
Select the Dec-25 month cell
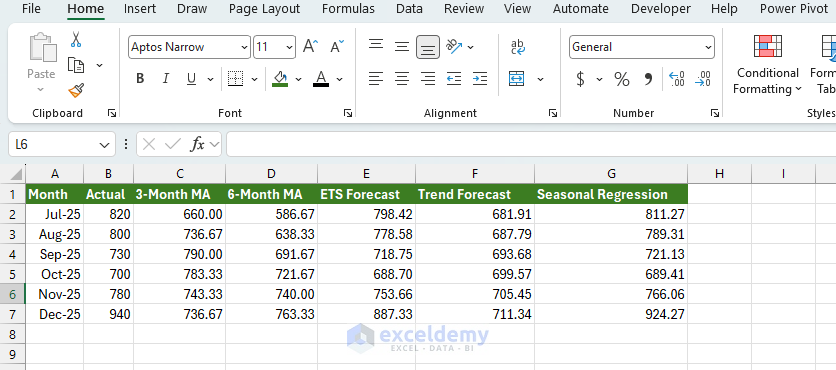click(x=55, y=314)
